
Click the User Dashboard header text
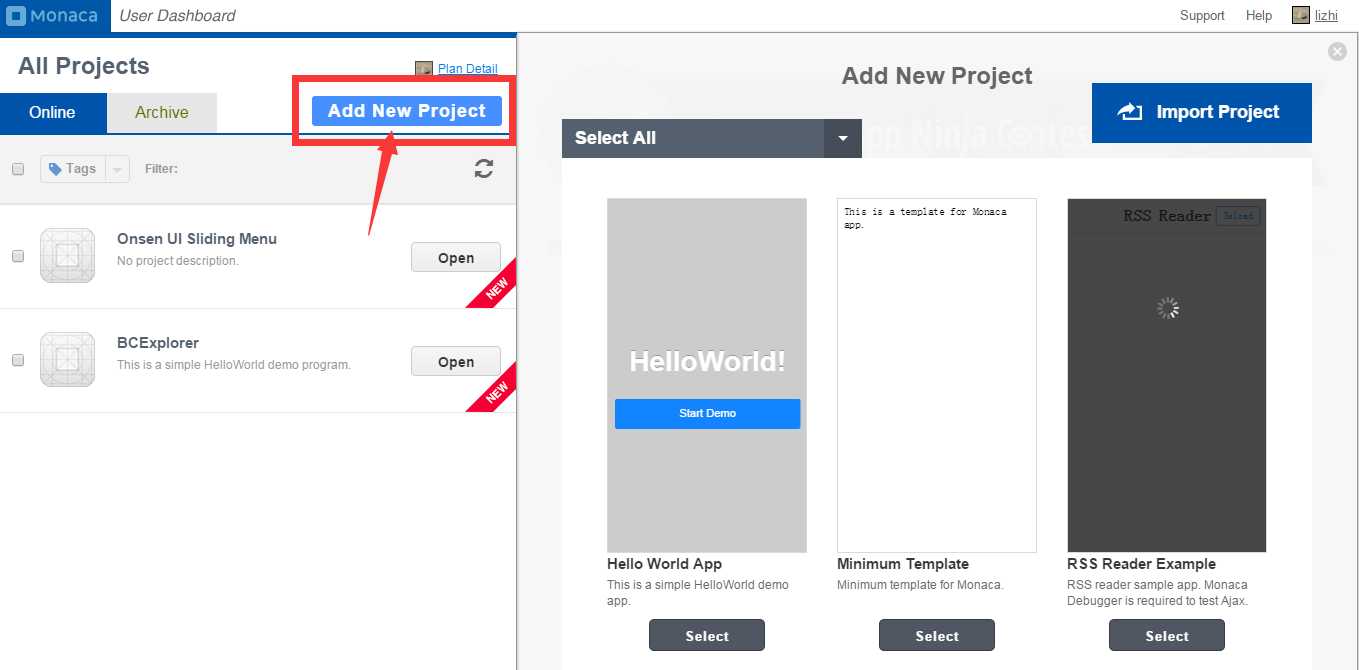[178, 15]
